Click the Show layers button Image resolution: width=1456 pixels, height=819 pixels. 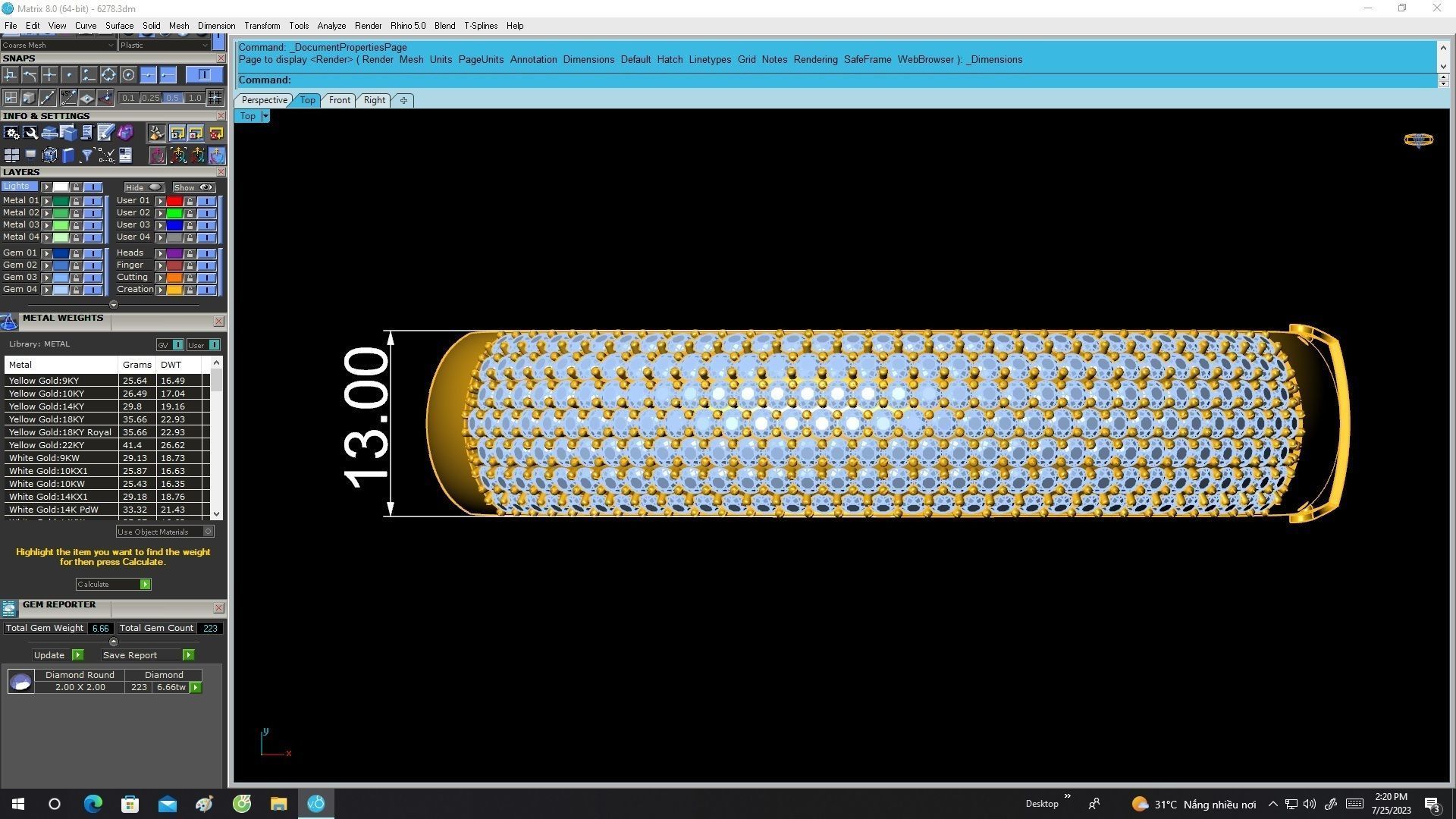click(194, 187)
